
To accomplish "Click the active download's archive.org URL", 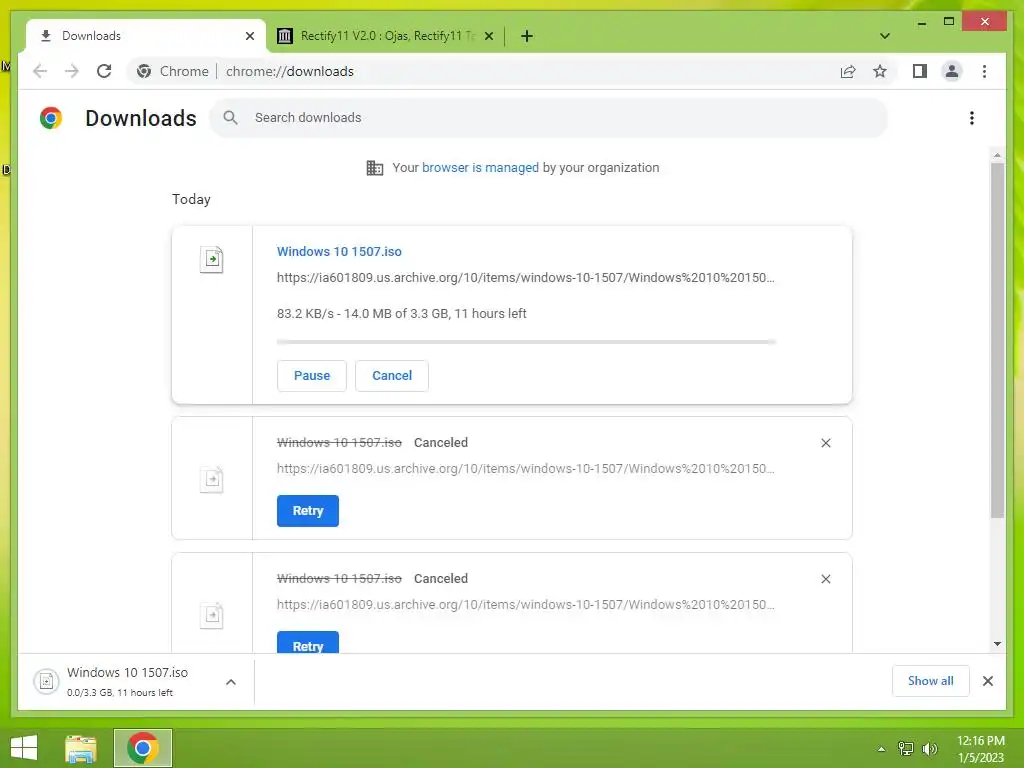I will [x=526, y=278].
